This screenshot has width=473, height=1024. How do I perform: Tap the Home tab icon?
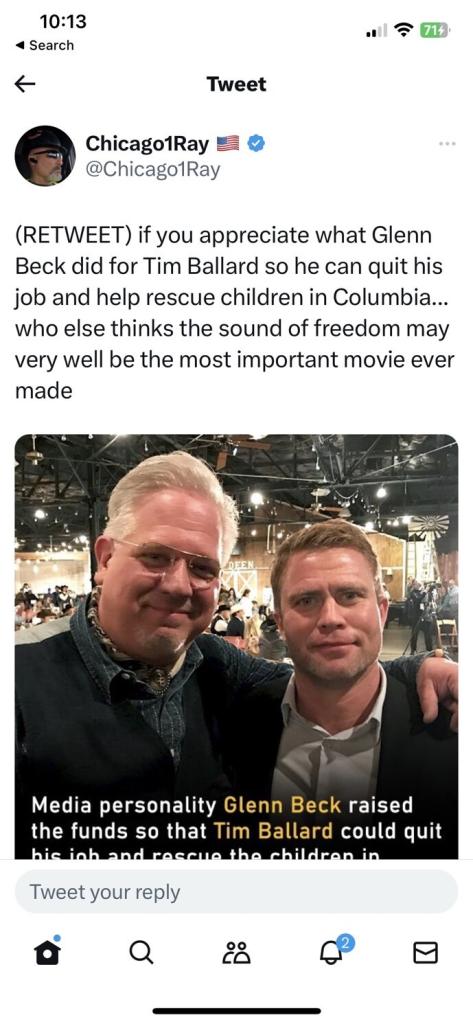tap(47, 950)
